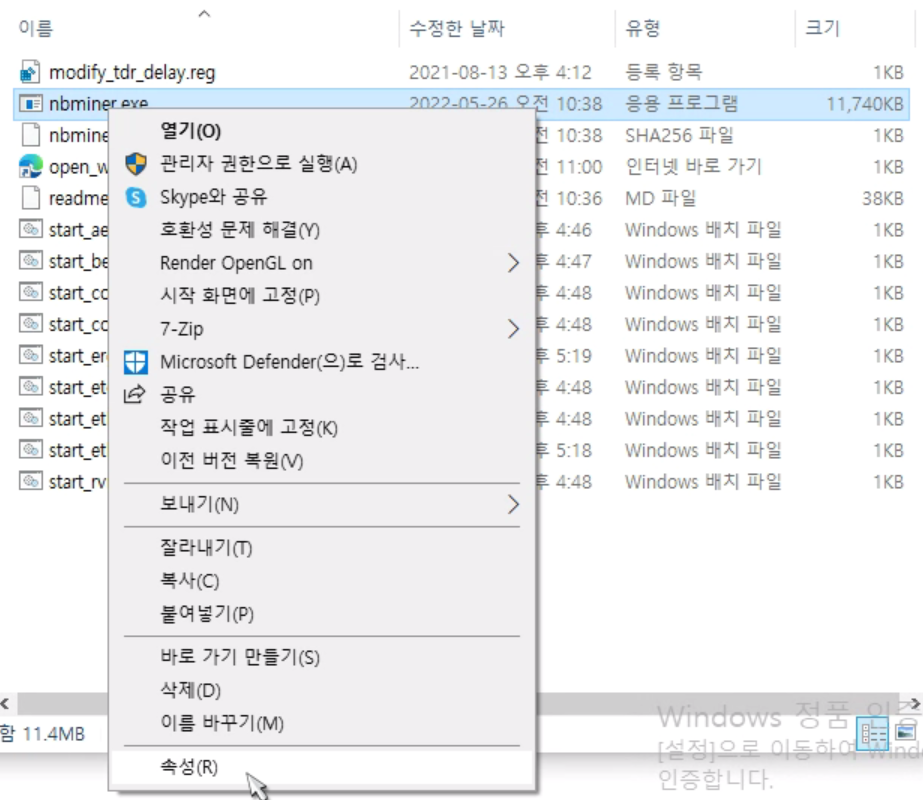Select the modify_tdr_delay.reg file icon

(x=30, y=72)
